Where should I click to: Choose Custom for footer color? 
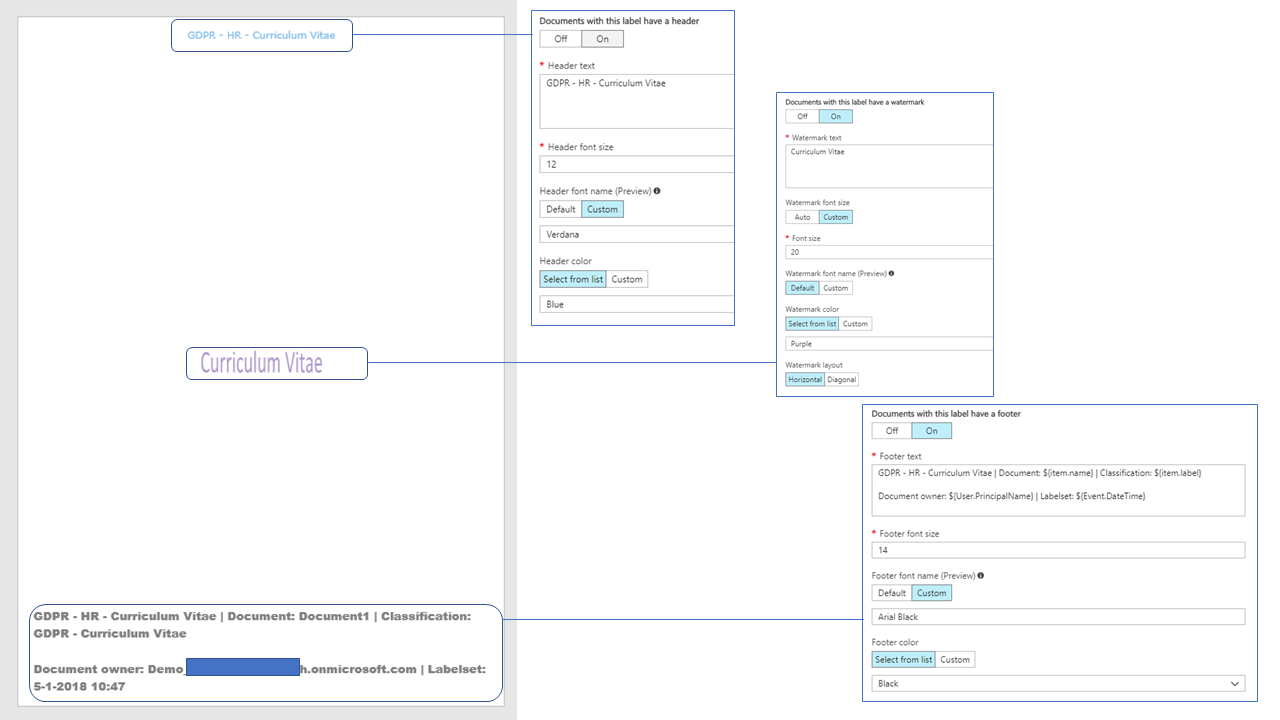pyautogui.click(x=954, y=660)
